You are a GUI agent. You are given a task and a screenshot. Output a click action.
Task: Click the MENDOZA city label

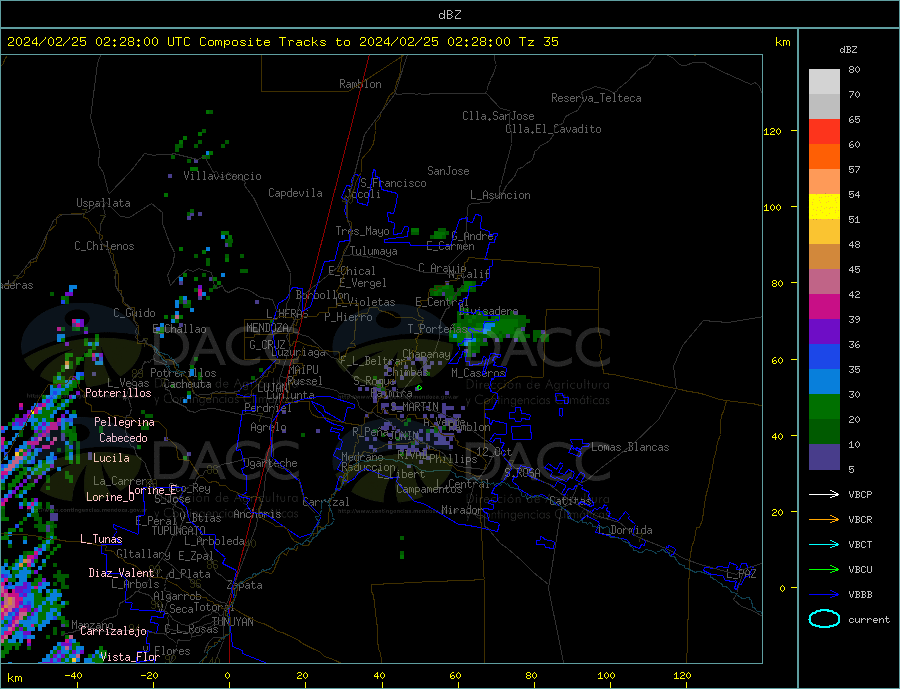pyautogui.click(x=269, y=328)
